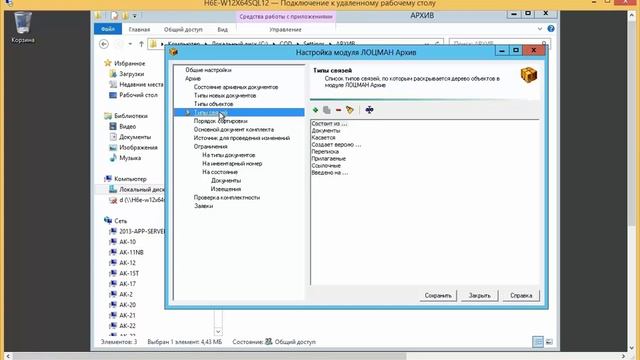Remove link type with red minus icon
This screenshot has width=640, height=360.
point(338,110)
